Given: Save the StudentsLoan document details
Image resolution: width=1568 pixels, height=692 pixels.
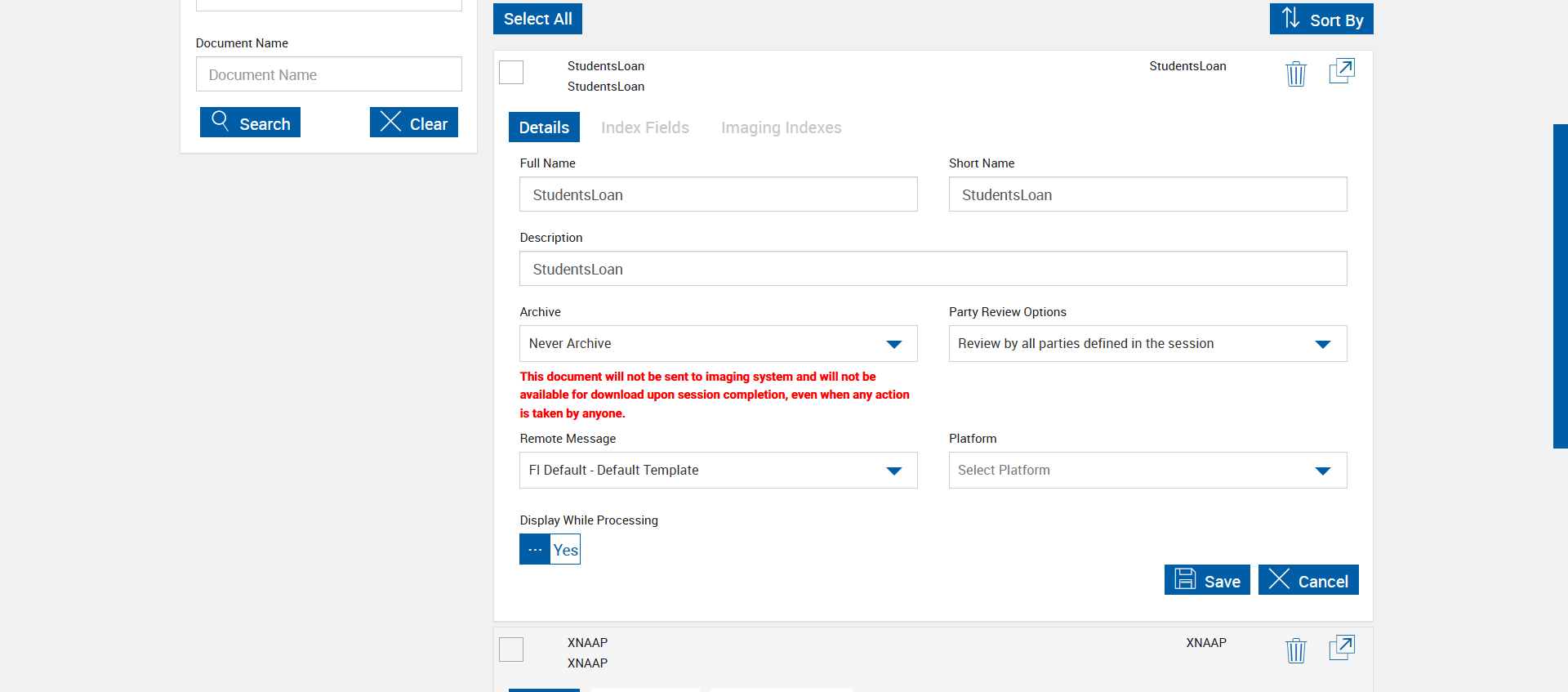Looking at the screenshot, I should coord(1206,580).
